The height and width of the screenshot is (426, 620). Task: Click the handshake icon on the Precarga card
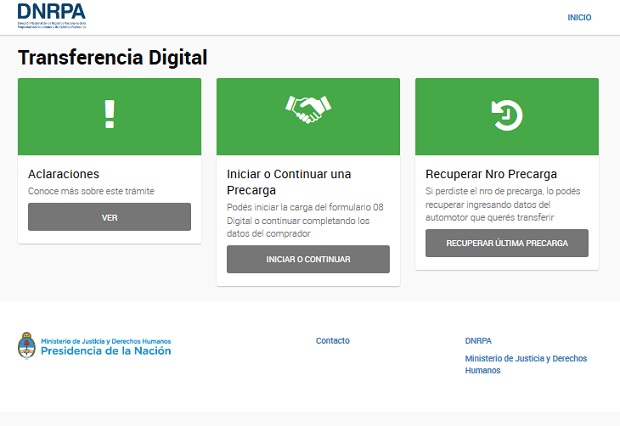click(308, 109)
